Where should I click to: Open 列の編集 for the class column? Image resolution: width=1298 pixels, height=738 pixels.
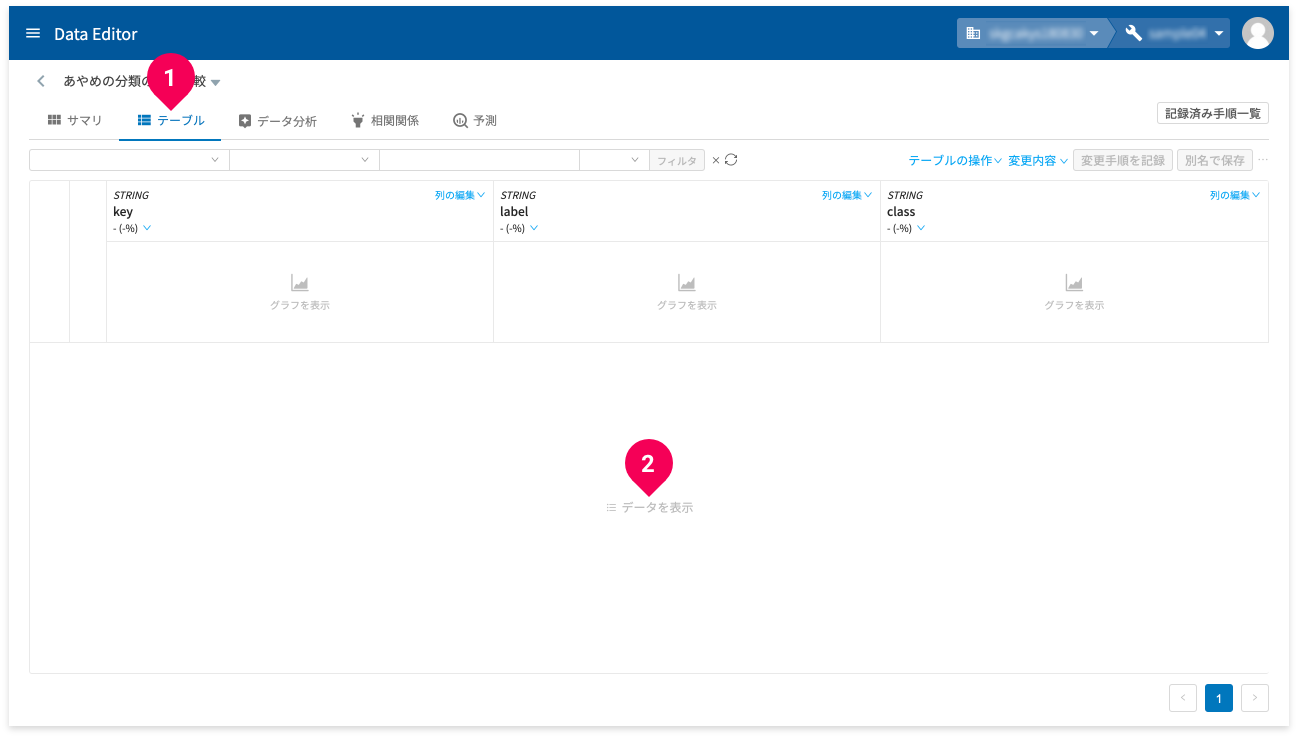point(1235,195)
